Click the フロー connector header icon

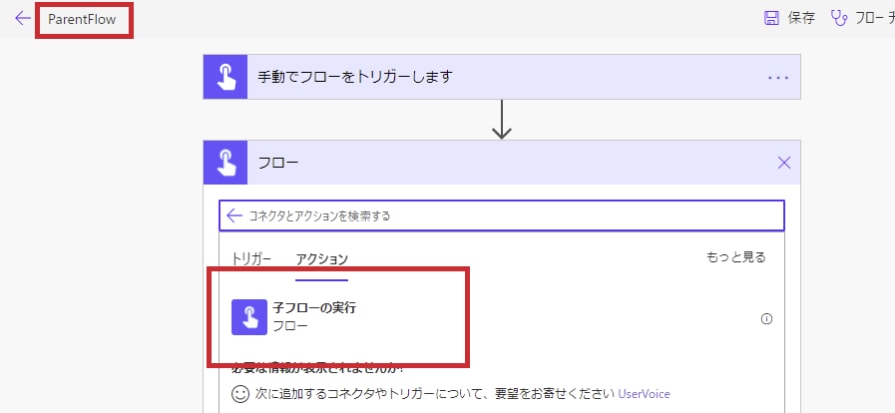point(225,163)
